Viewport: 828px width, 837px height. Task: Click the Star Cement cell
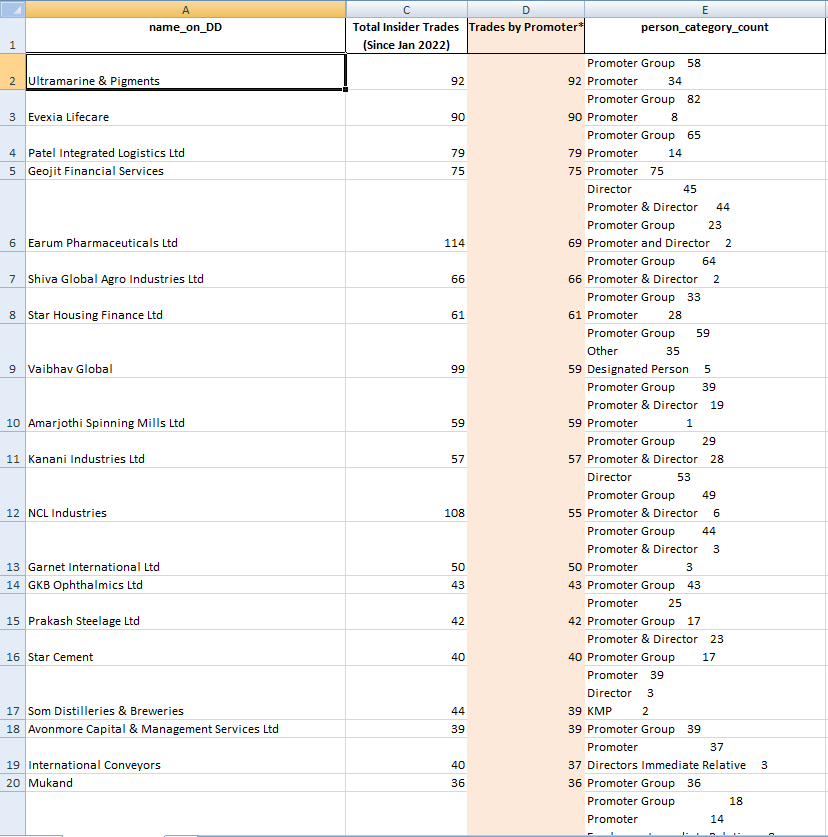click(185, 656)
